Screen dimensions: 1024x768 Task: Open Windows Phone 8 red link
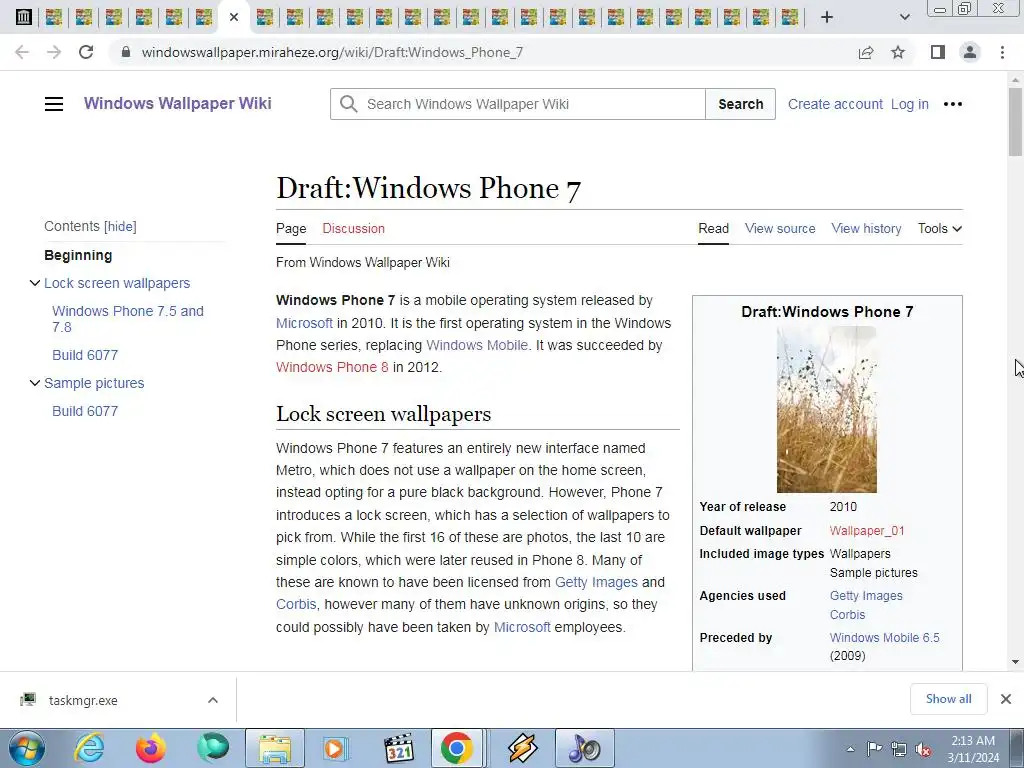tap(332, 367)
